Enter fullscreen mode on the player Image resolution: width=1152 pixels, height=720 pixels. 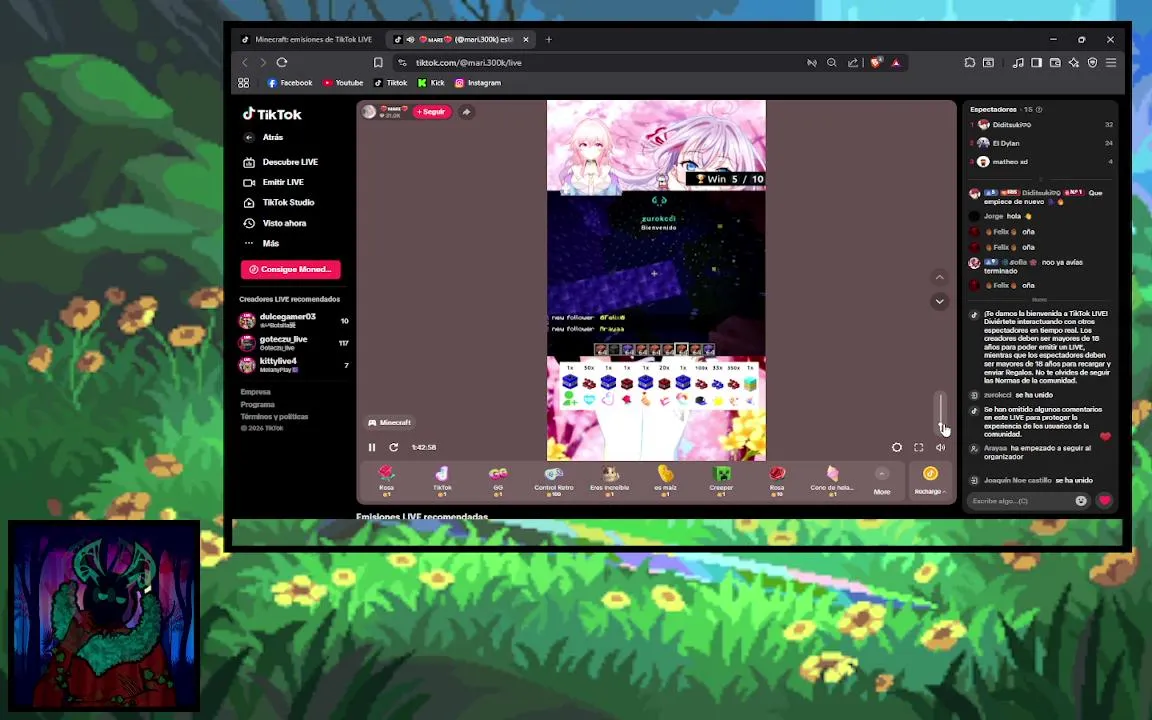tap(918, 447)
